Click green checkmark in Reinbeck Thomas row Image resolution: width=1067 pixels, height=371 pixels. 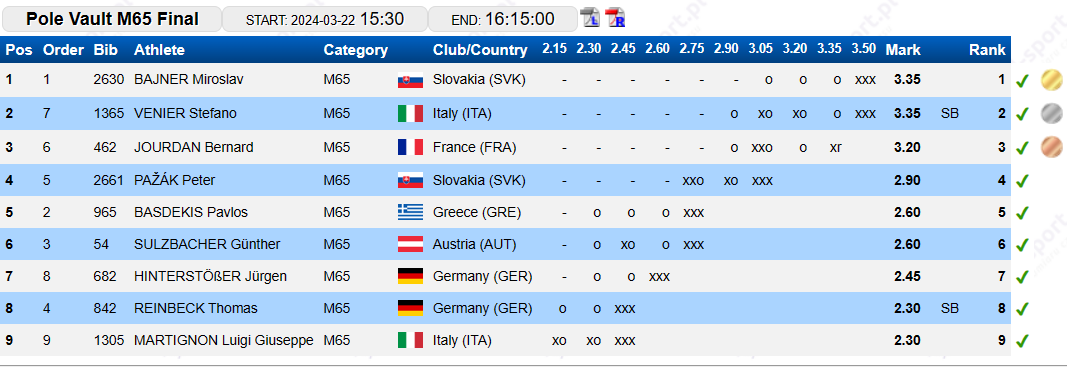tap(1021, 309)
